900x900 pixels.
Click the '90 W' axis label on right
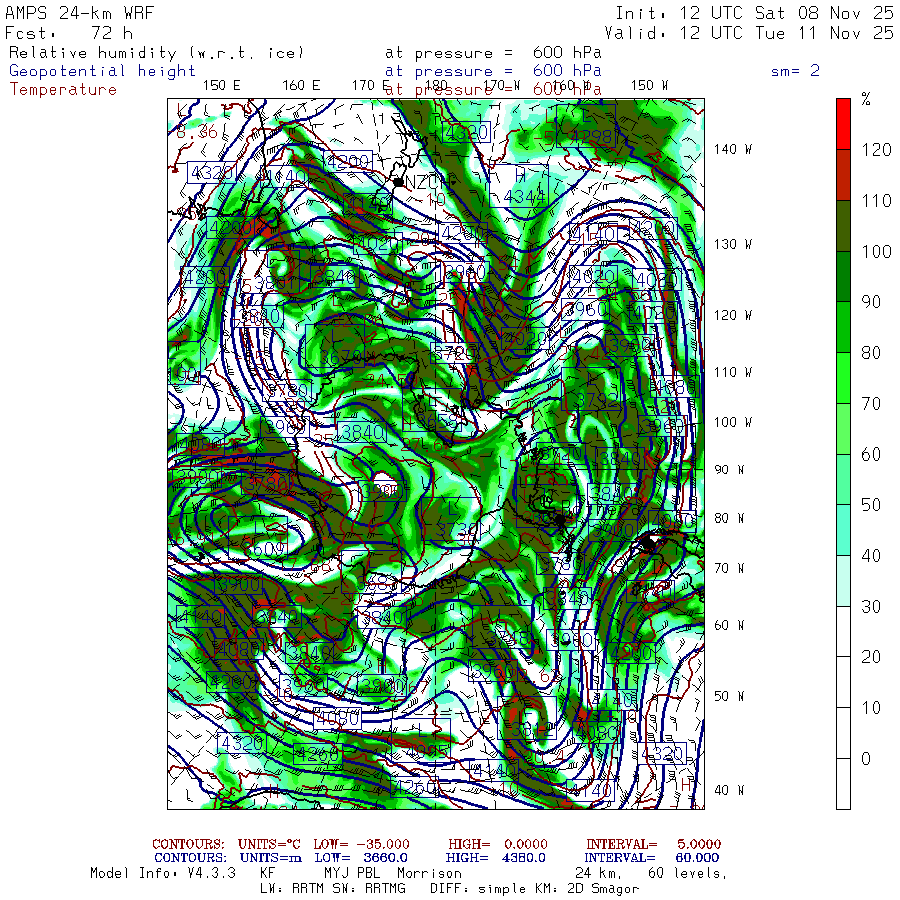[728, 470]
